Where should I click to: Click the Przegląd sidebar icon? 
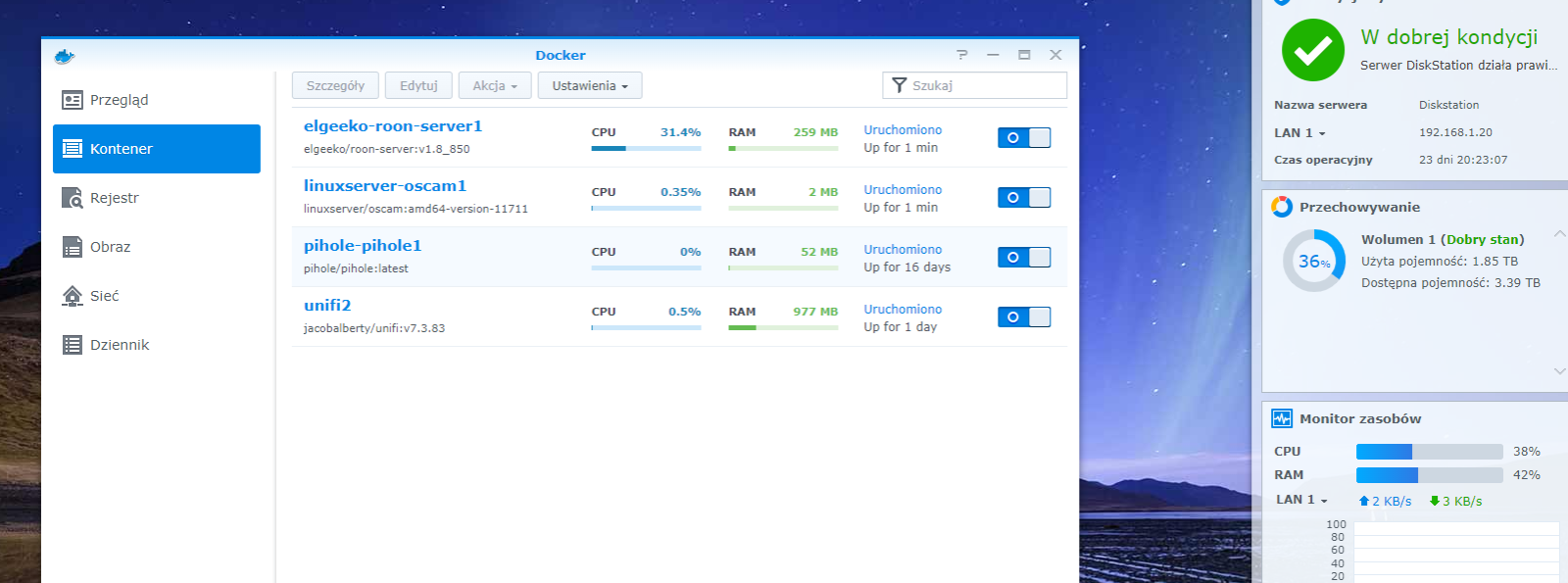[73, 100]
